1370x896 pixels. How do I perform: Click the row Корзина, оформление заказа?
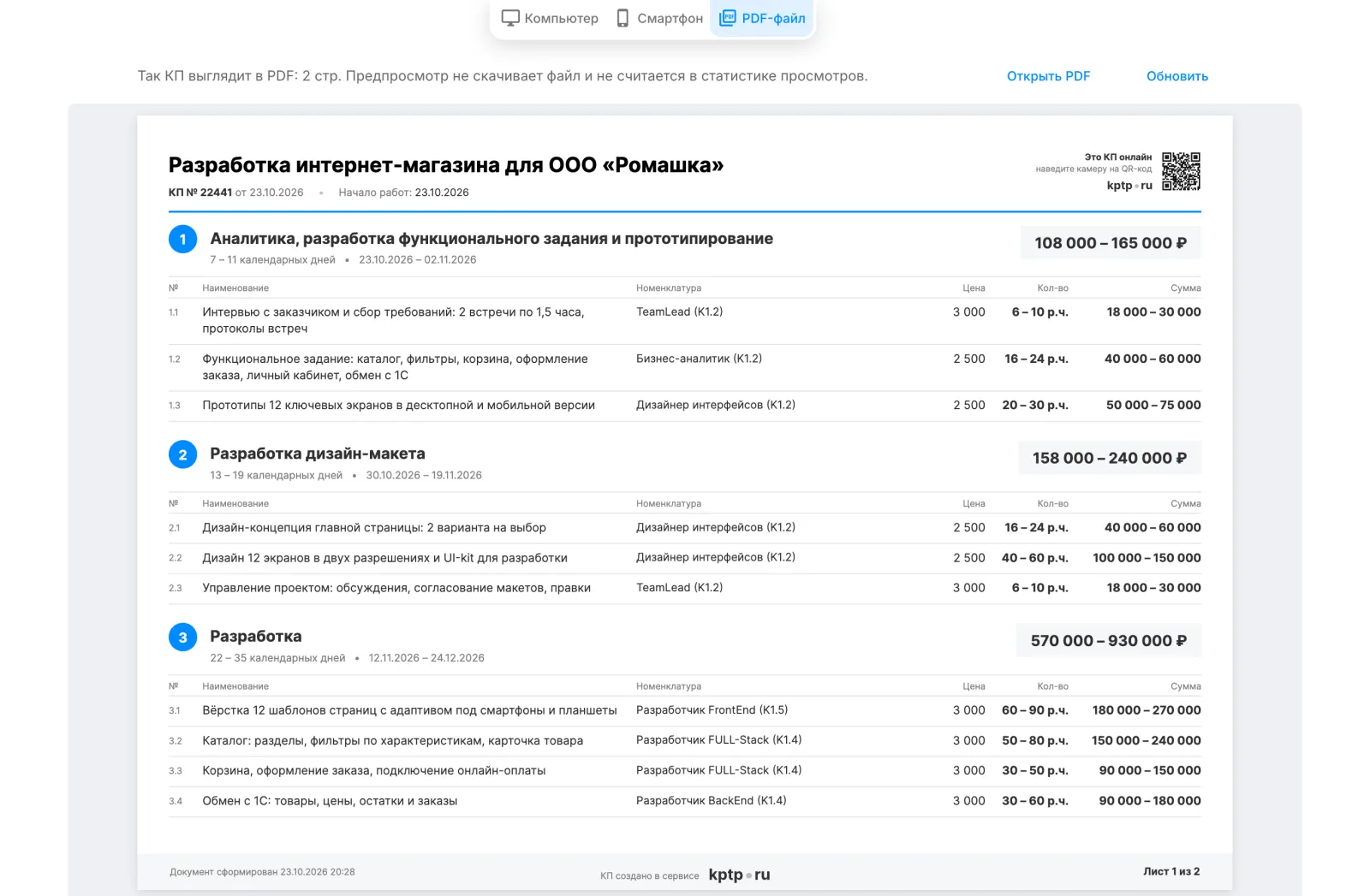[x=685, y=771]
